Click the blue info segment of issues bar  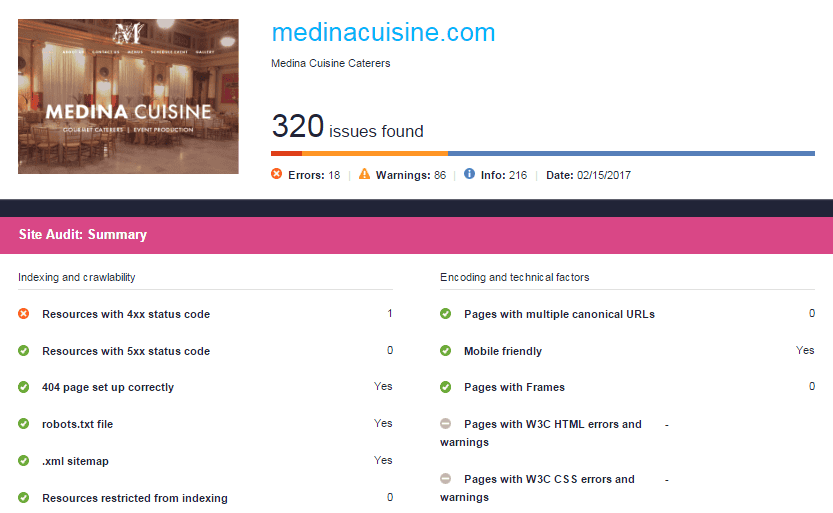[631, 153]
